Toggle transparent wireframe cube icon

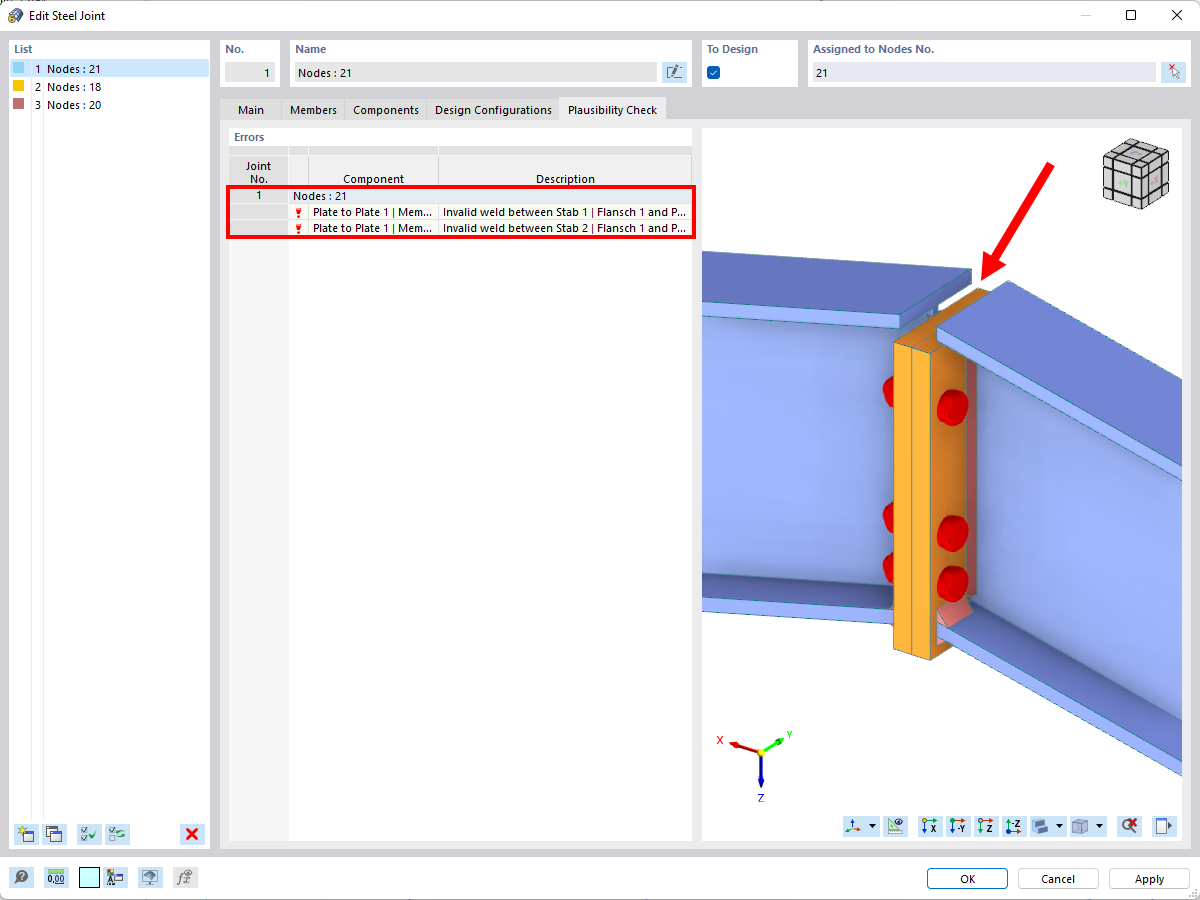point(1080,826)
